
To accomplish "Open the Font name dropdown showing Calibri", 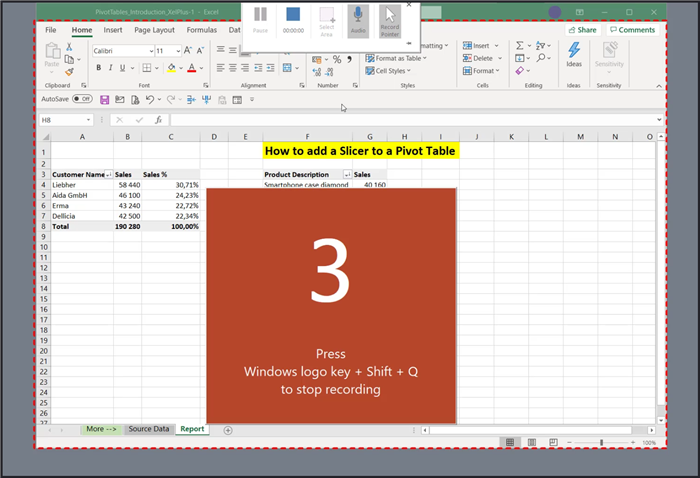I will (x=146, y=50).
